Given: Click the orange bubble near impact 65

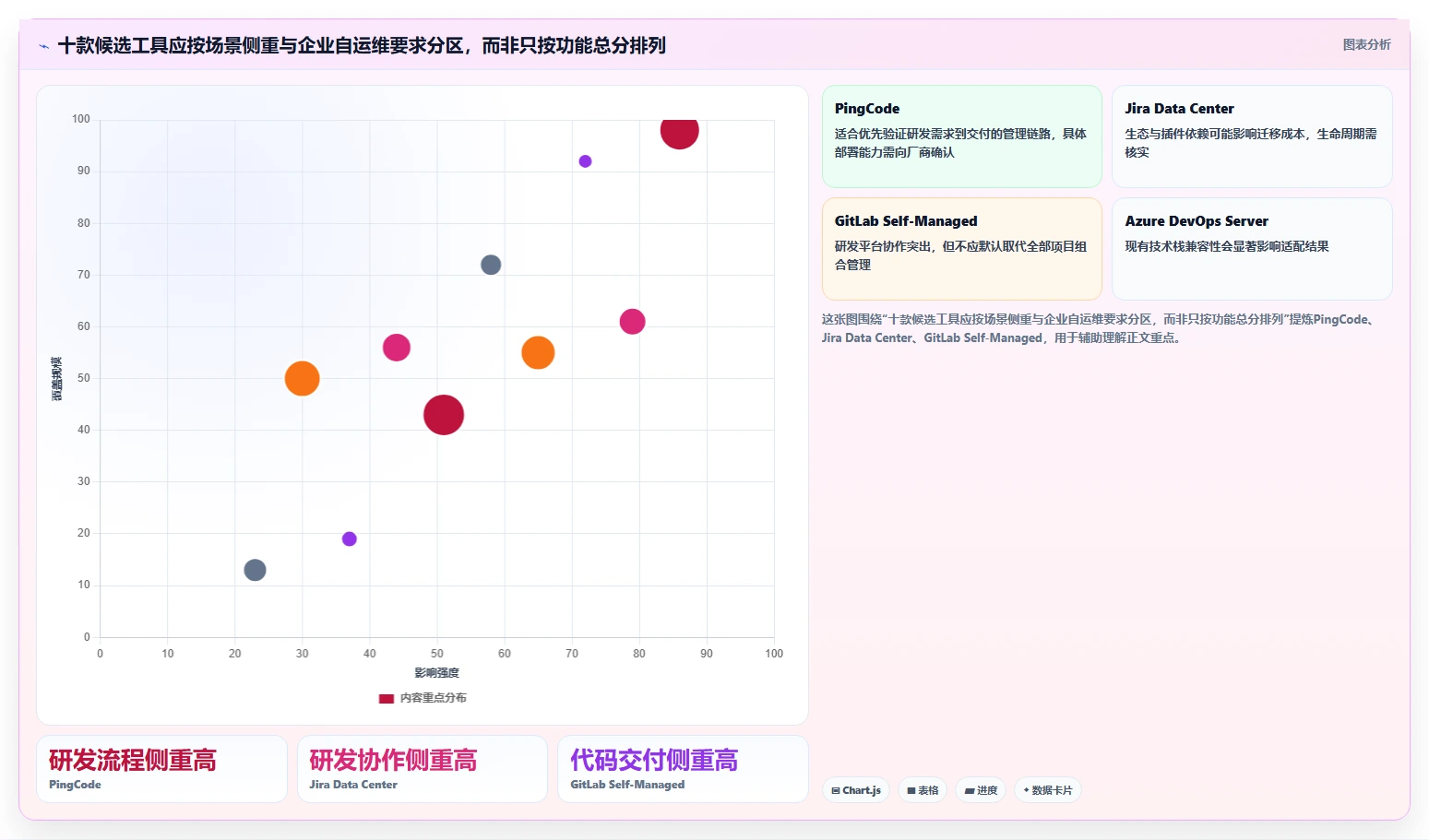Looking at the screenshot, I should tap(538, 352).
